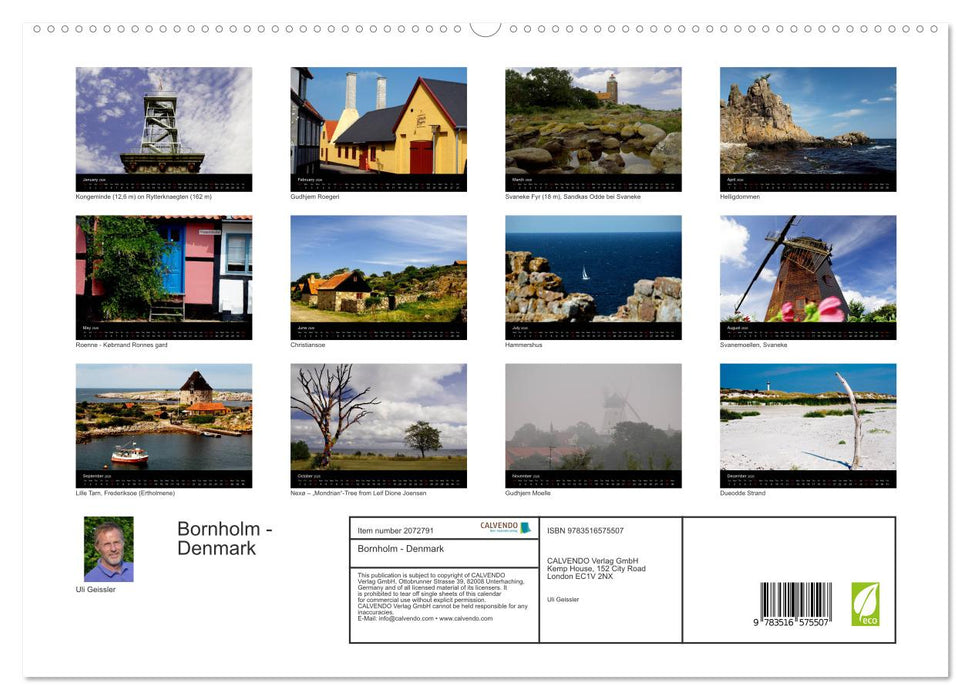Click the December calendar strip under Dueodde Strand
Image resolution: width=971 pixels, height=700 pixels.
pyautogui.click(x=808, y=477)
